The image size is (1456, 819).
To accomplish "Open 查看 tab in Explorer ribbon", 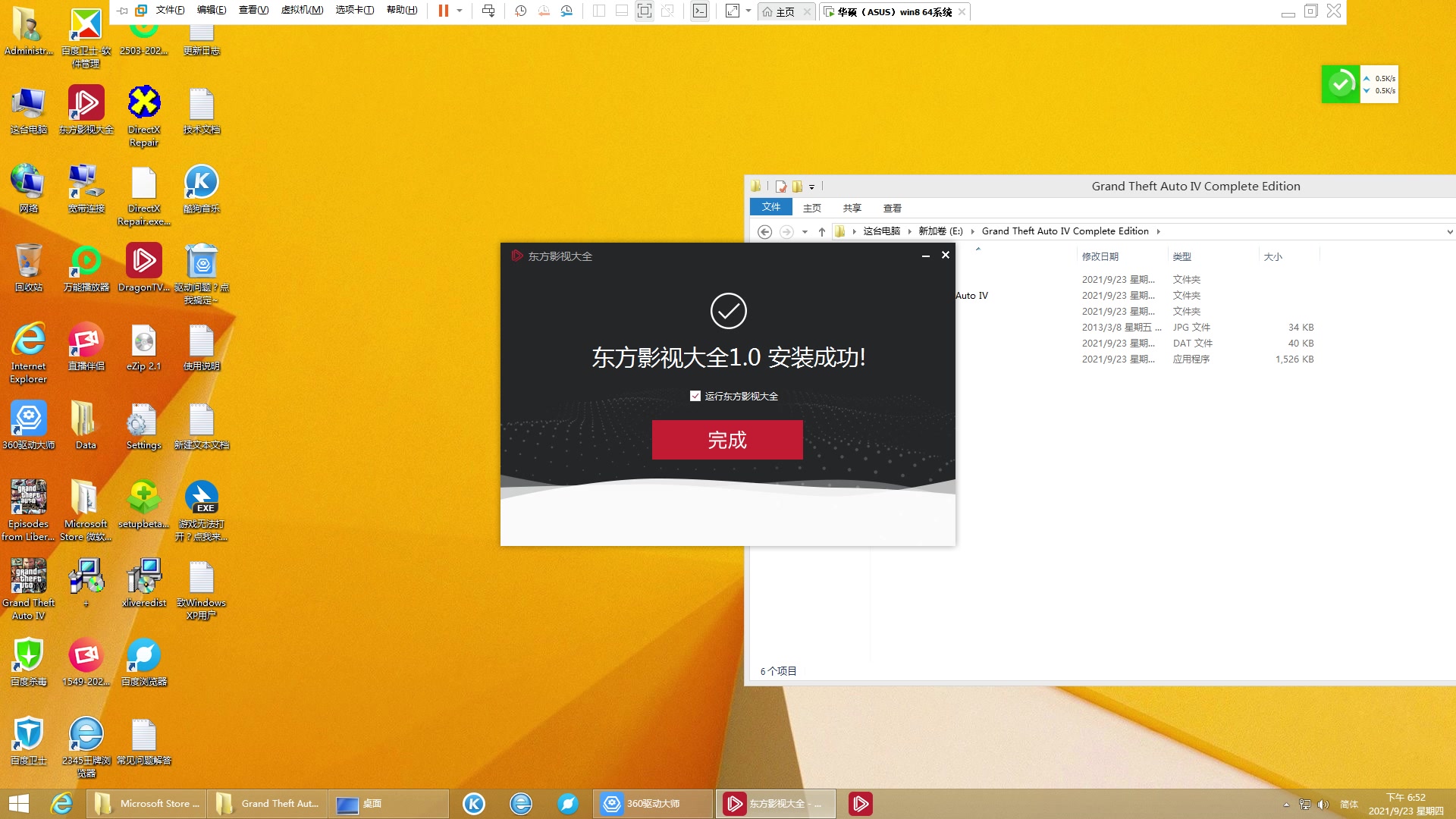I will click(893, 208).
